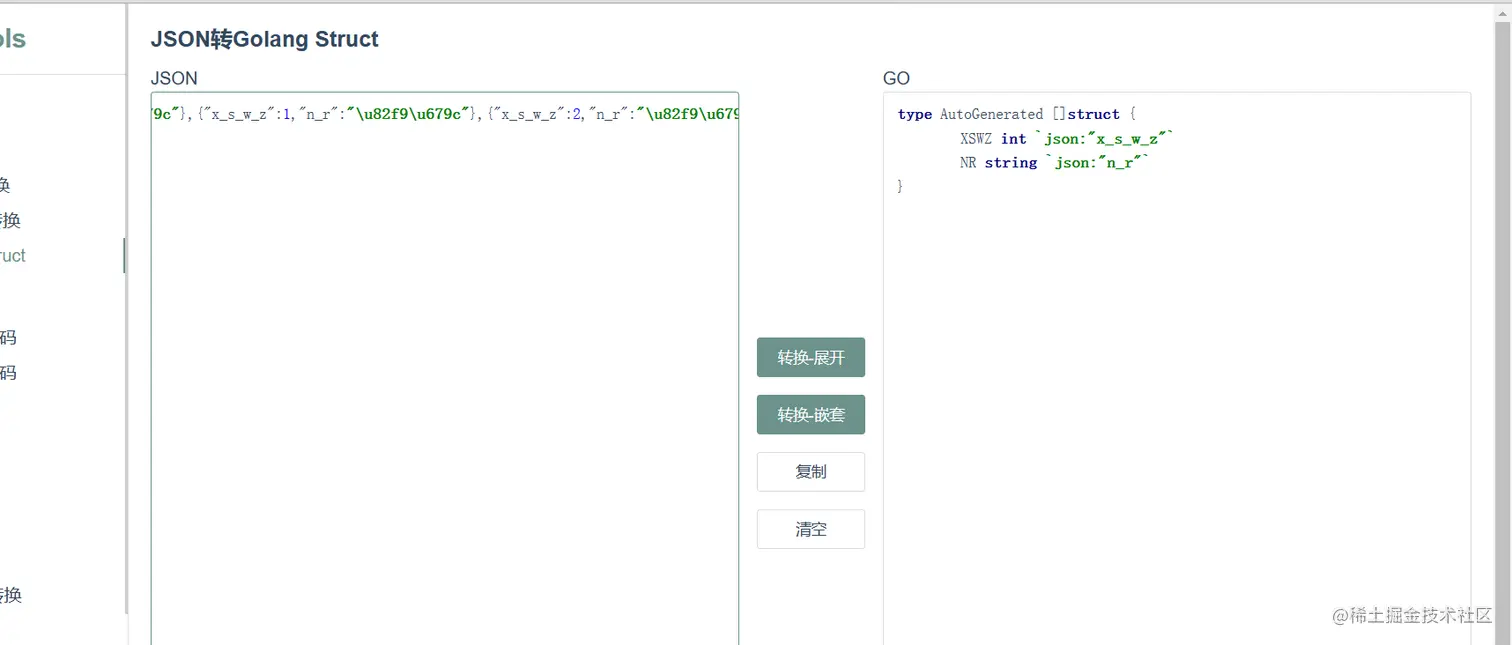
Task: Click the 'XSWZ int' field line
Action: [x=1067, y=139]
